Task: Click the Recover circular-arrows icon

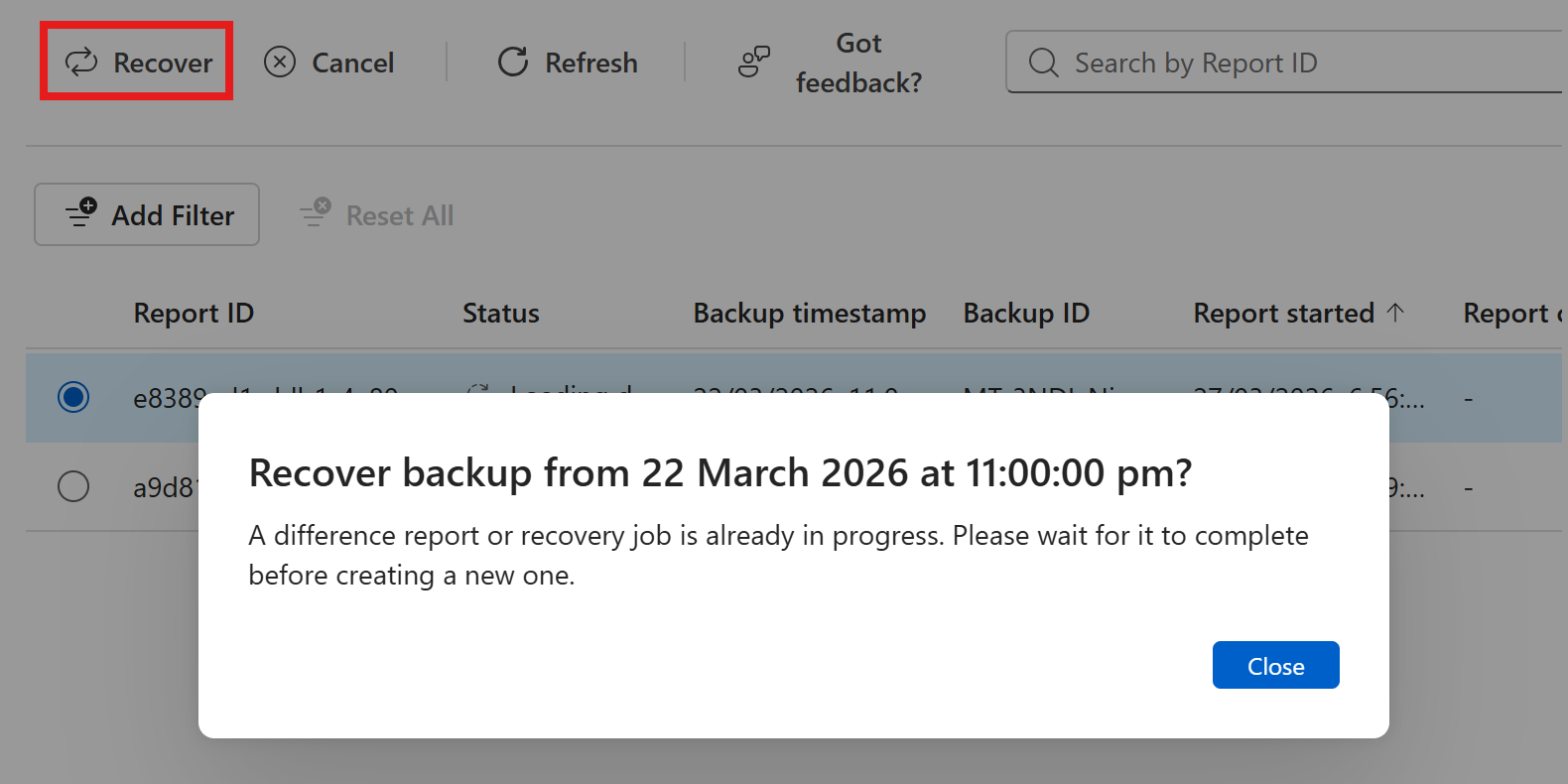Action: [x=81, y=62]
